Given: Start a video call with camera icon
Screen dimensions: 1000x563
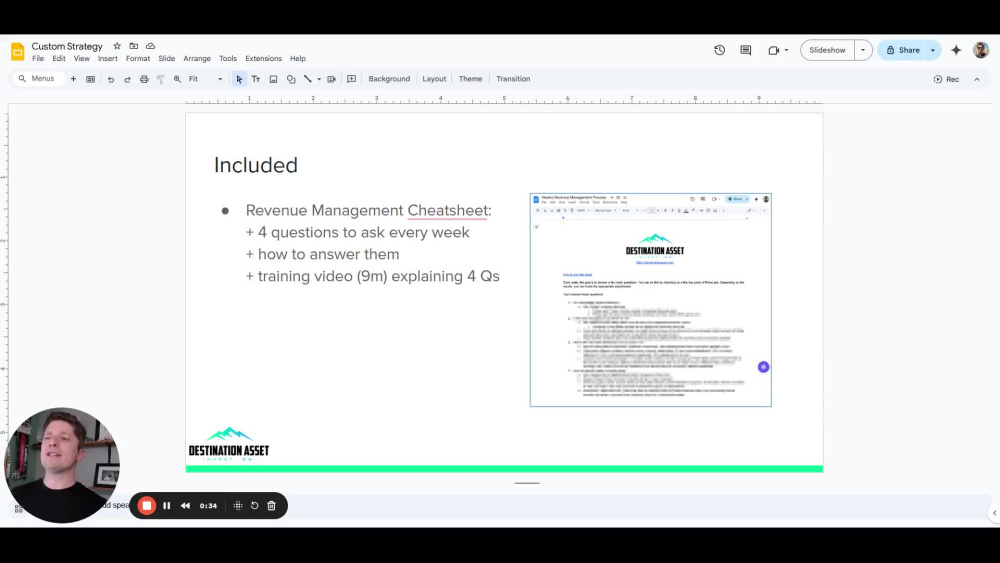Looking at the screenshot, I should (x=774, y=50).
